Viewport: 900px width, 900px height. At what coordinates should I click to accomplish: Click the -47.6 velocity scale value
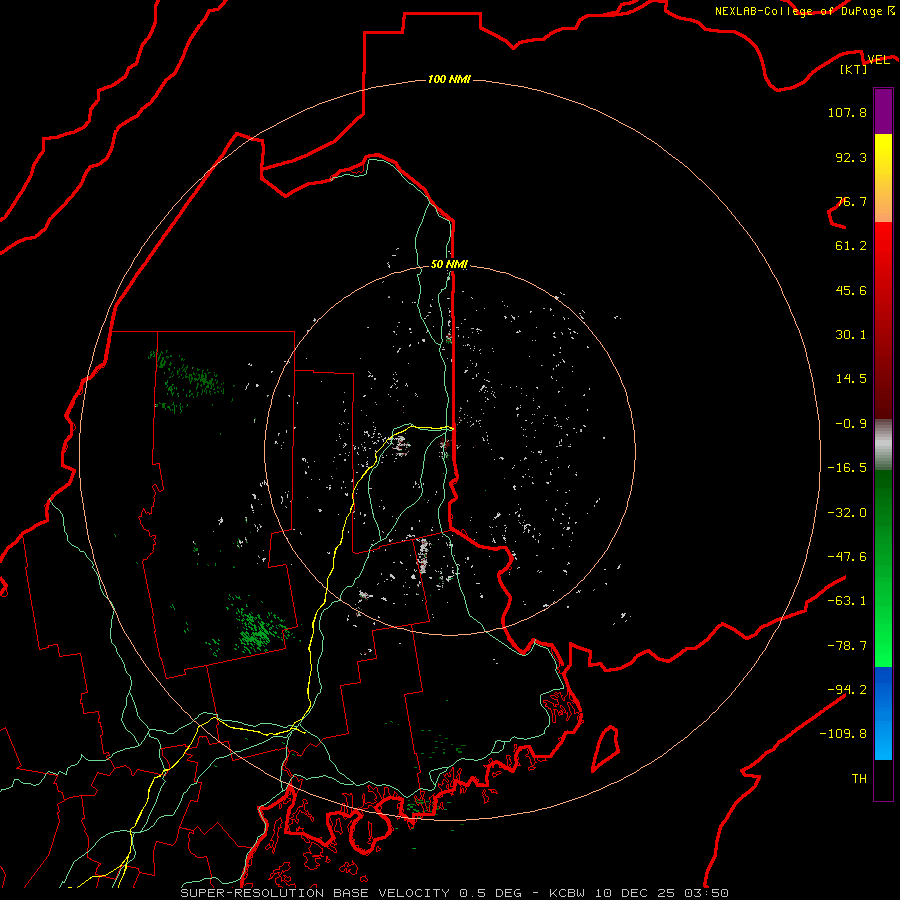click(x=847, y=557)
